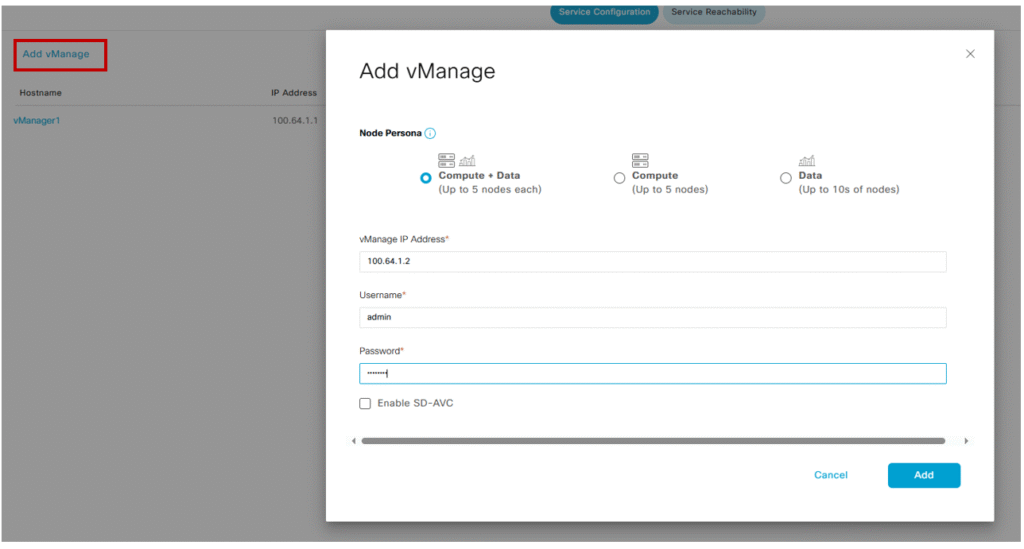Click into the Password input field
Screen dimensions: 1024x549
click(652, 374)
